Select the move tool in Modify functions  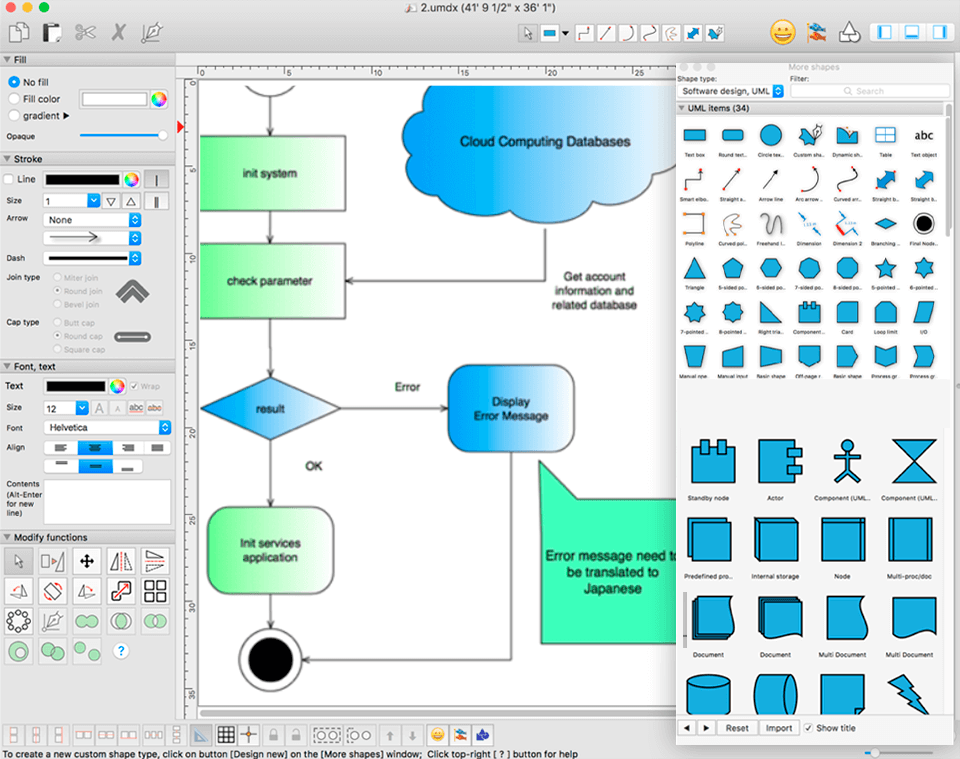tap(86, 561)
